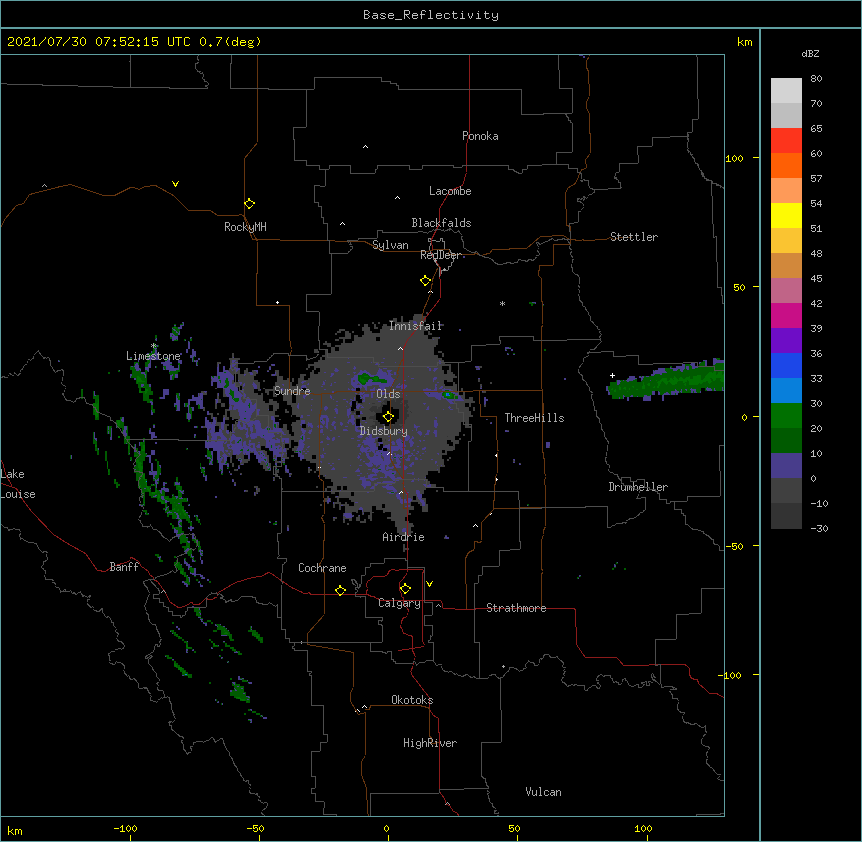Viewport: 862px width, 842px height.
Task: Click the purple 39–36 dBZ legend swatch
Action: click(786, 340)
